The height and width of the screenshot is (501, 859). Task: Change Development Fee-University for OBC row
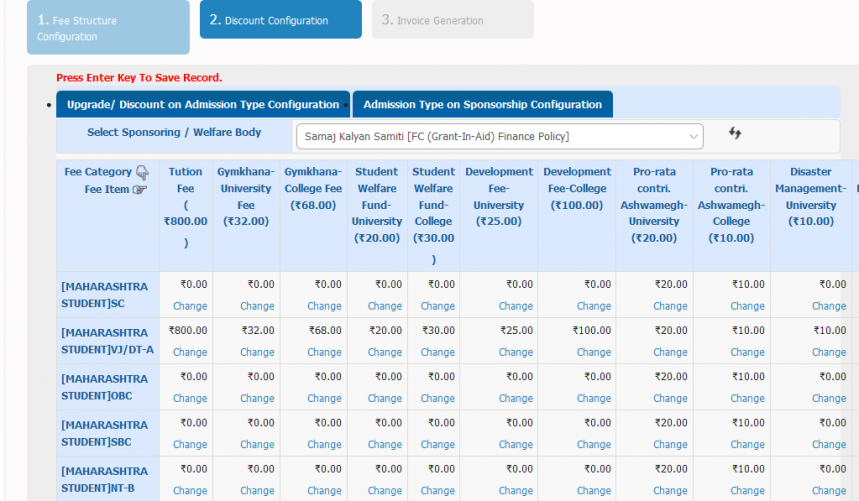[516, 398]
